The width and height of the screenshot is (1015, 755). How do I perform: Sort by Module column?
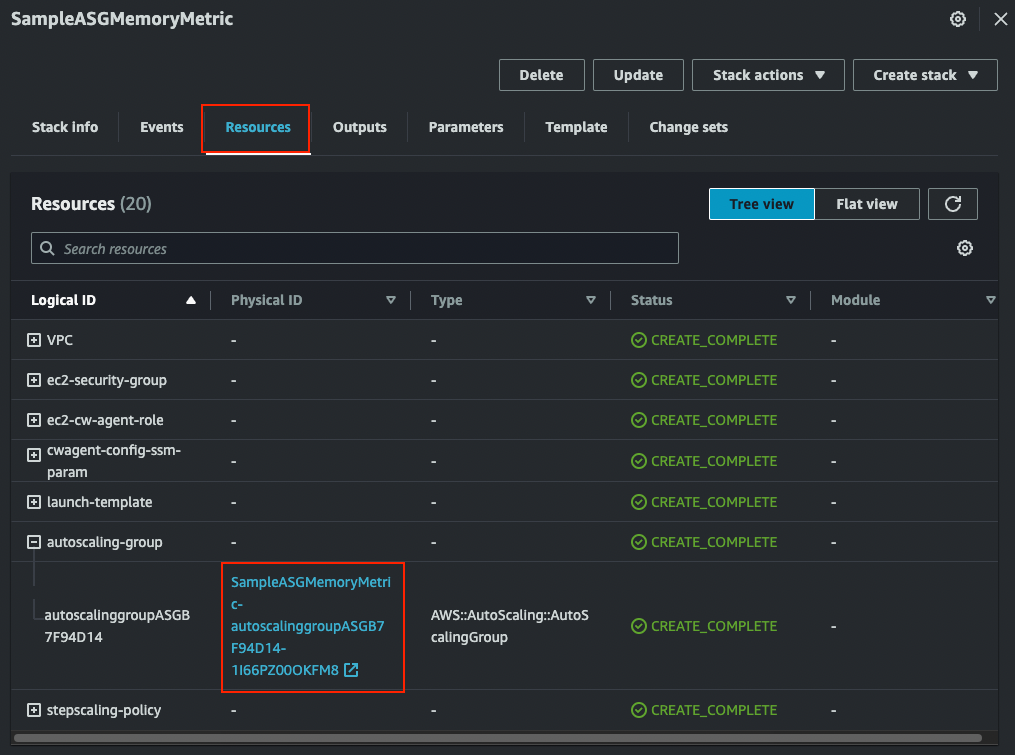(x=990, y=300)
